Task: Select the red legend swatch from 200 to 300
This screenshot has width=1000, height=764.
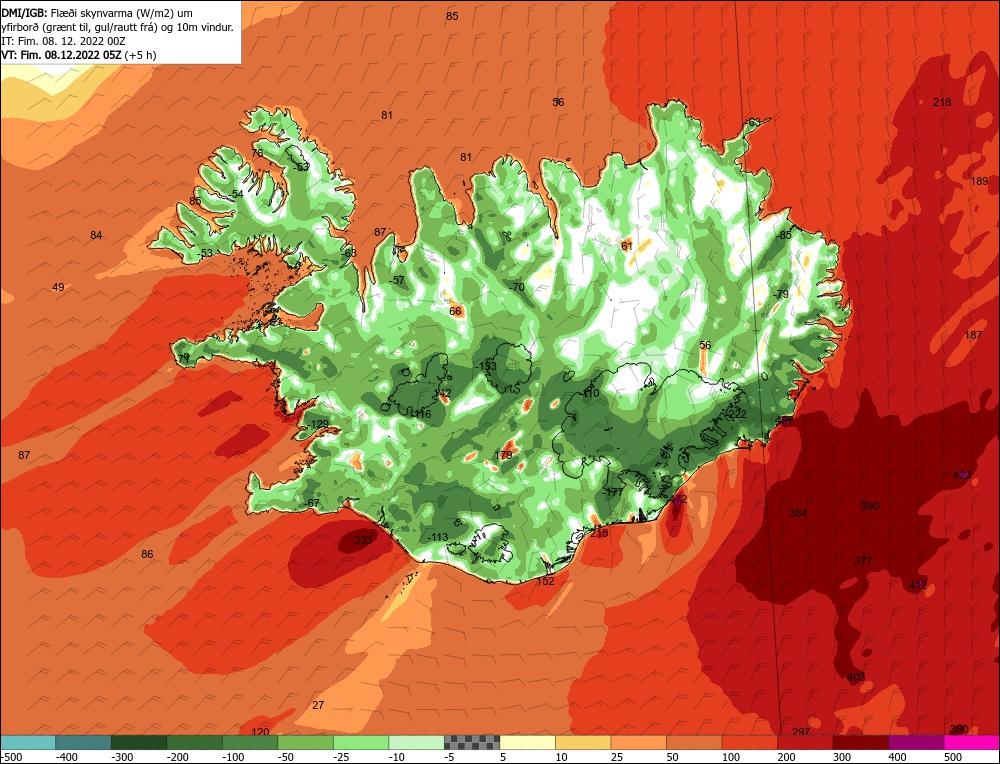Action: pyautogui.click(x=805, y=742)
